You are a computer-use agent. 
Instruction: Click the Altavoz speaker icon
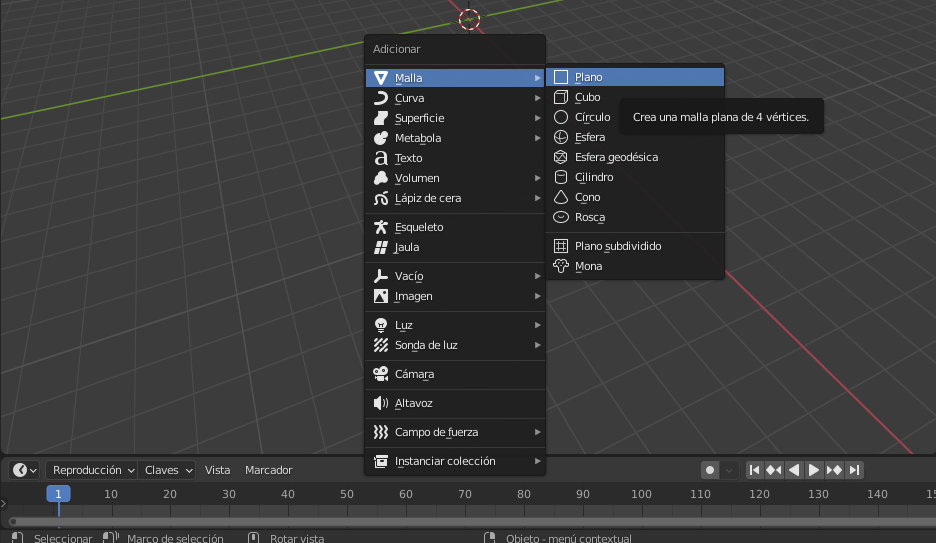380,403
